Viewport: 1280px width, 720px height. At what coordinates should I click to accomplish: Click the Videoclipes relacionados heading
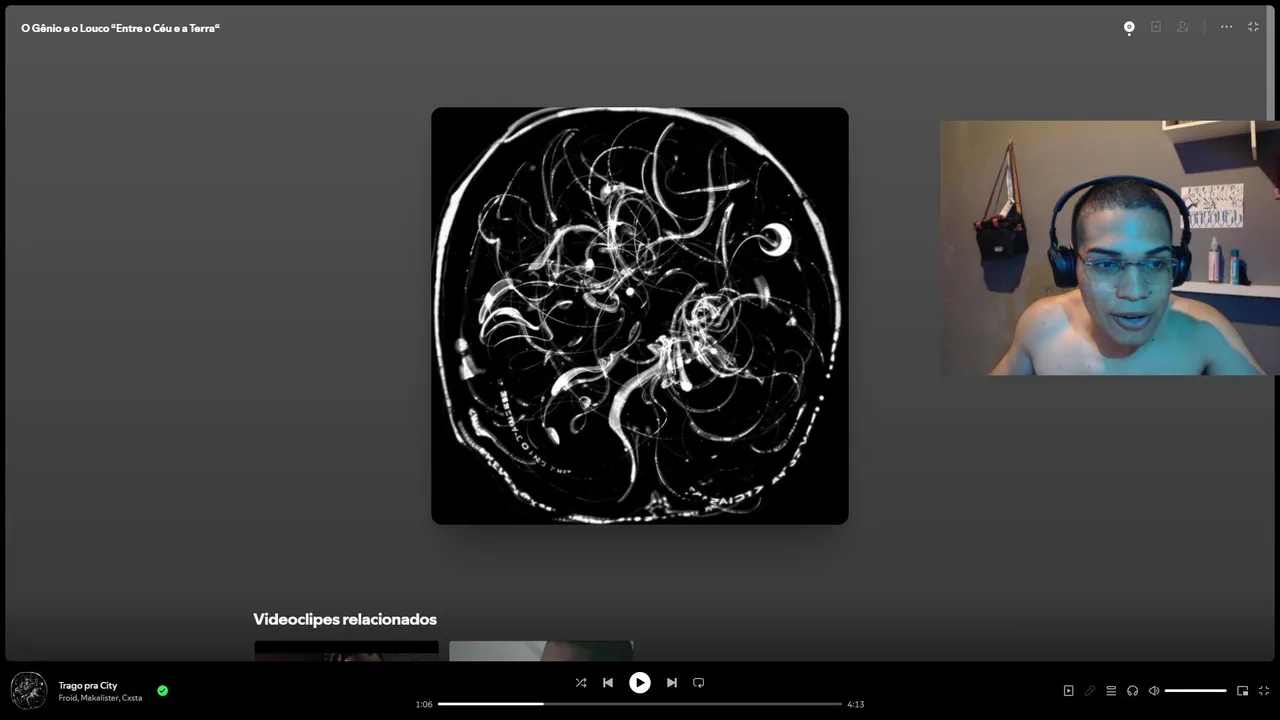click(345, 619)
